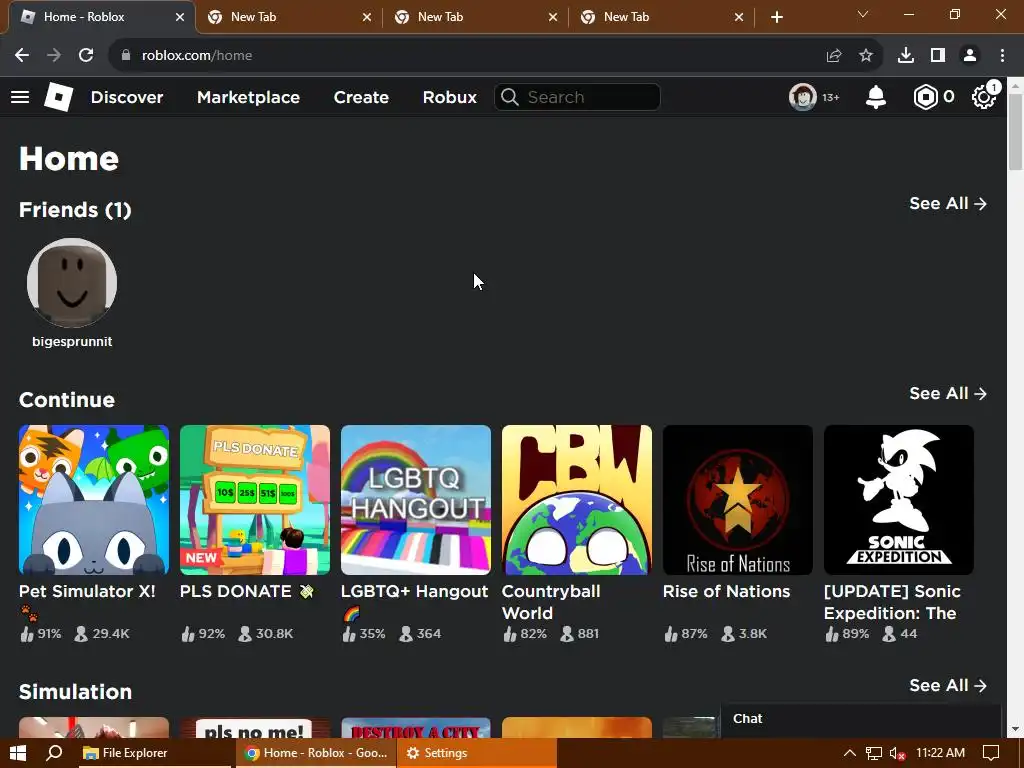Add a new browser tab with plus

(x=776, y=17)
